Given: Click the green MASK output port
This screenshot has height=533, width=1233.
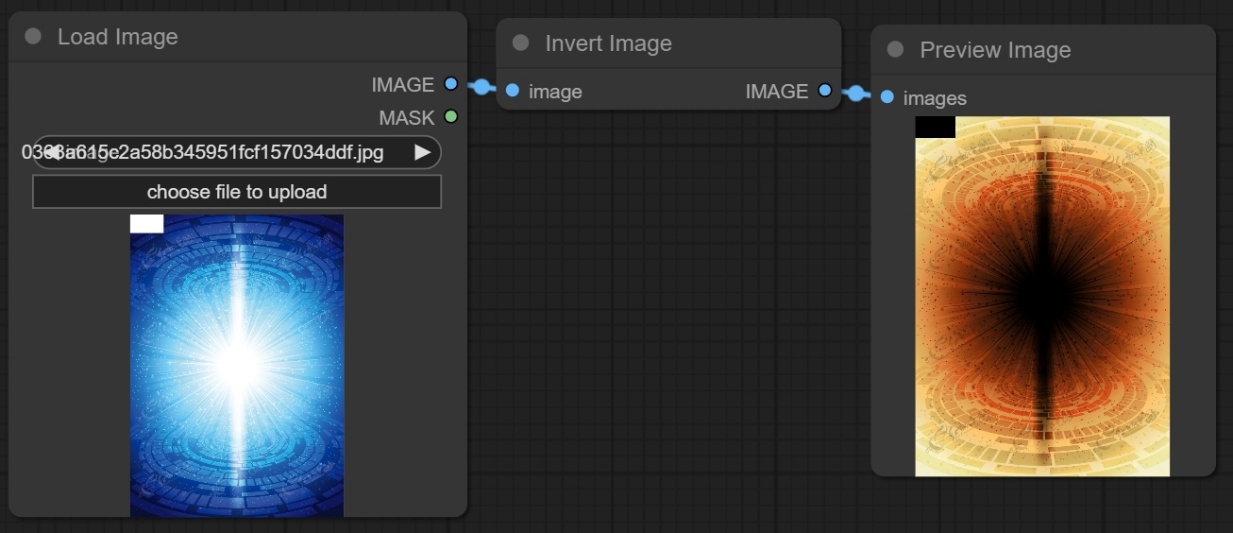Looking at the screenshot, I should pyautogui.click(x=451, y=117).
